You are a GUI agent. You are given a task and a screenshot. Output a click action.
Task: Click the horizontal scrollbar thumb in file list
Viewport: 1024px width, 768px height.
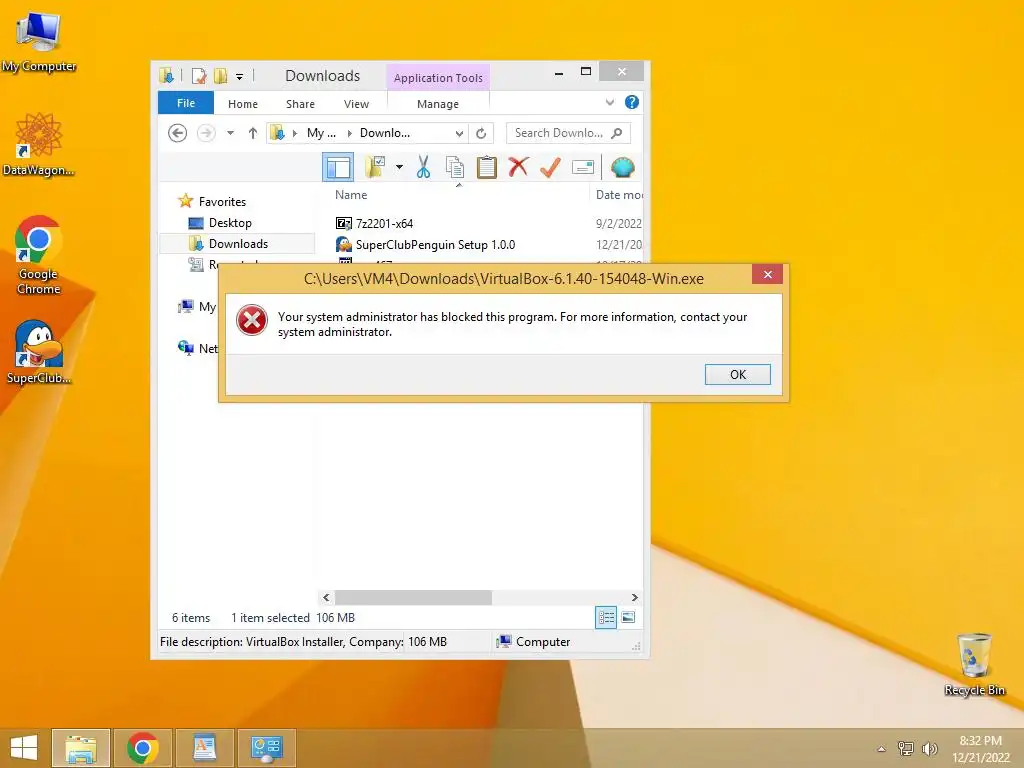click(x=413, y=598)
